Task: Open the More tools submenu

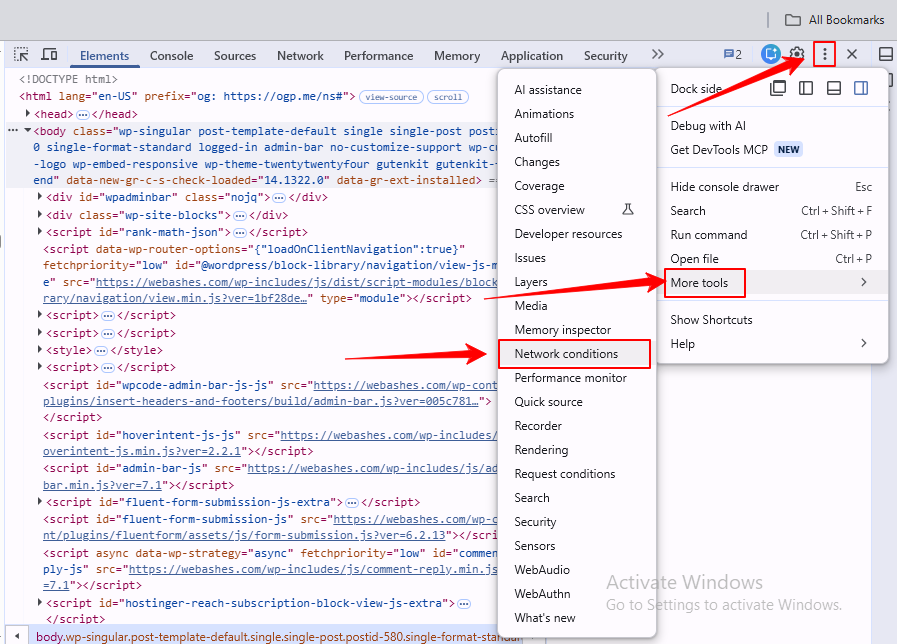Action: click(771, 283)
